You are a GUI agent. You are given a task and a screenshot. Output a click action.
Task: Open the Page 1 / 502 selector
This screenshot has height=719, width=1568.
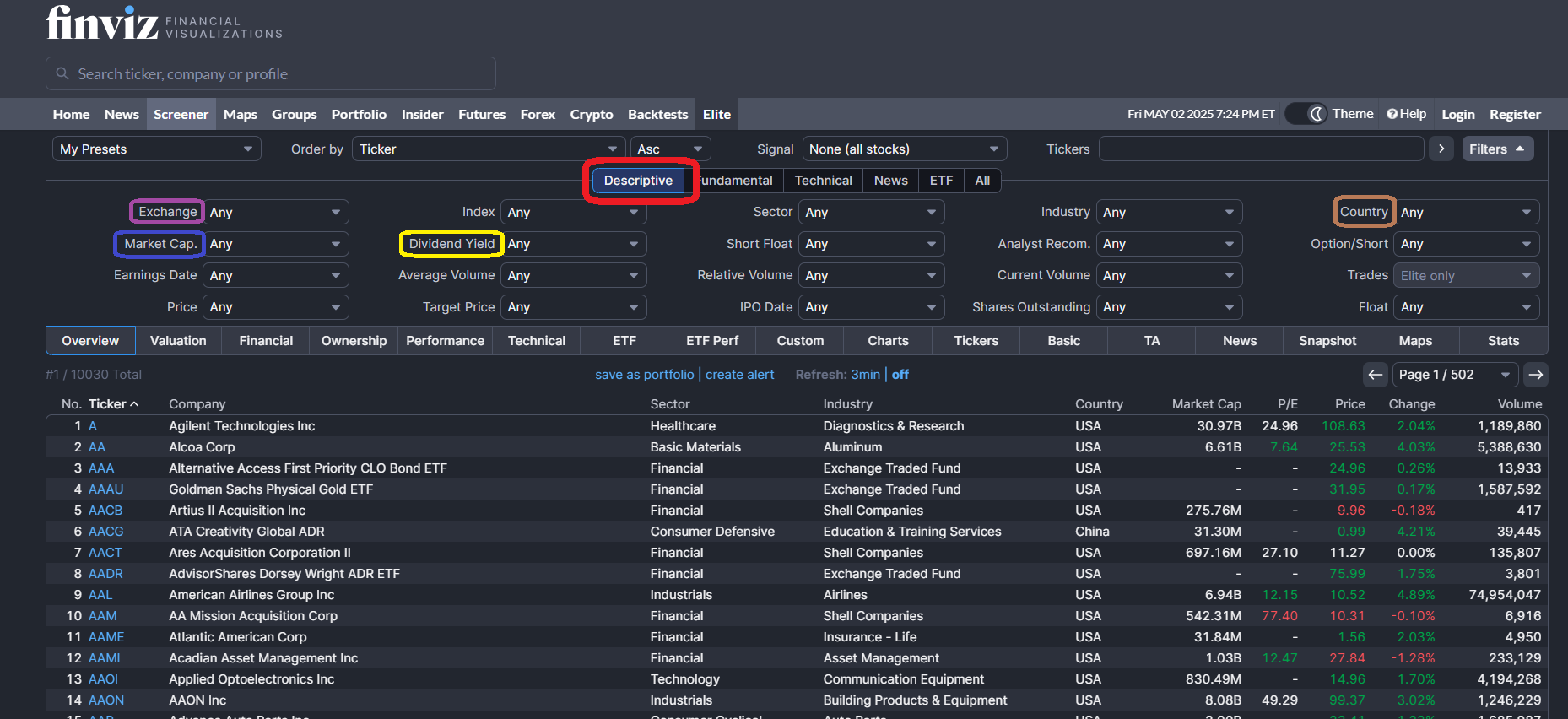pyautogui.click(x=1455, y=375)
